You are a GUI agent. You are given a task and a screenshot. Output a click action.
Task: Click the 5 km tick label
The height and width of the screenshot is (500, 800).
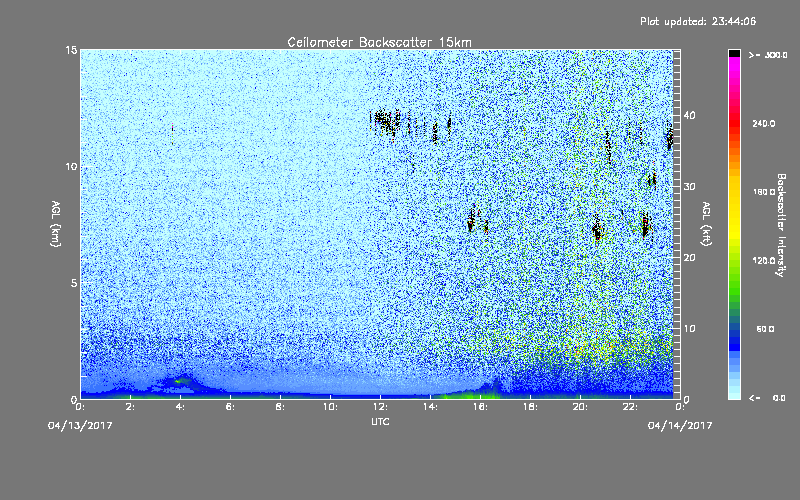pyautogui.click(x=74, y=283)
